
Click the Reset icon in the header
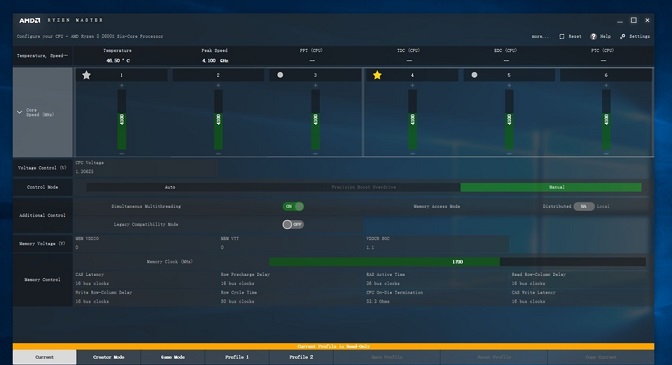562,36
